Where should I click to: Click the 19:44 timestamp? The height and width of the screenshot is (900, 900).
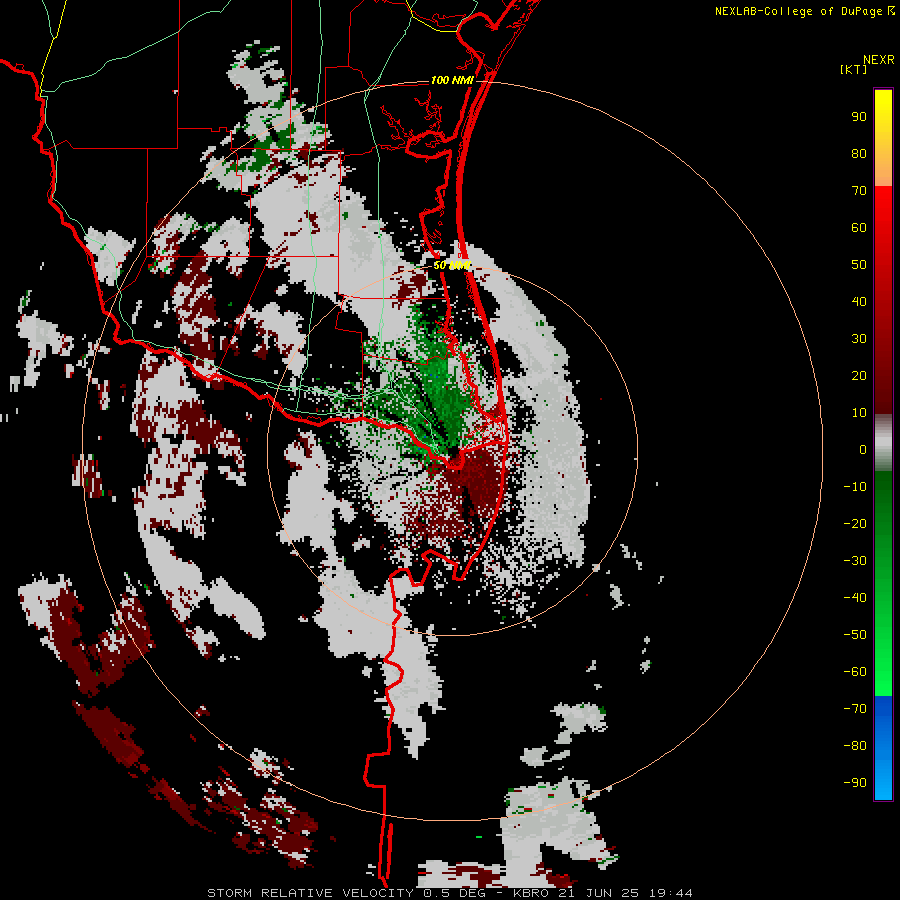(x=670, y=893)
